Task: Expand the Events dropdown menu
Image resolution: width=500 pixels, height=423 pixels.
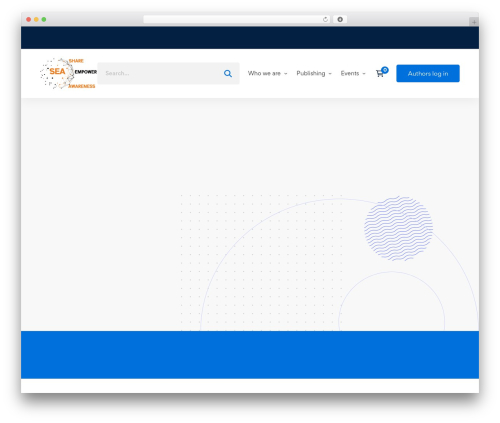Action: (353, 73)
